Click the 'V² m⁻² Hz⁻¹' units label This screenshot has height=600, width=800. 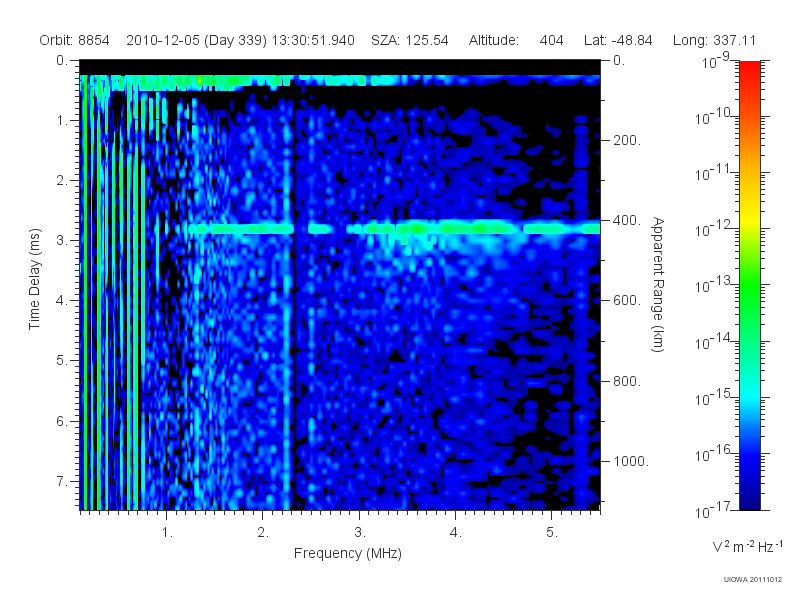(x=748, y=546)
